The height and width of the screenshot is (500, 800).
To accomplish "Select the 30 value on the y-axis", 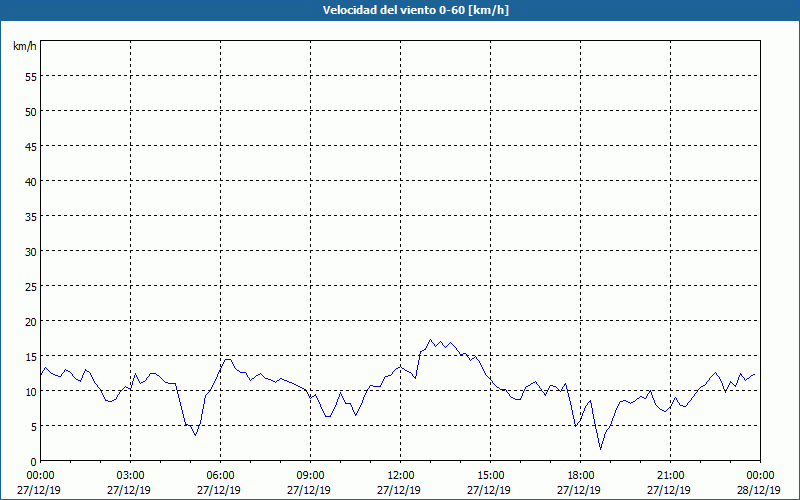I will [31, 251].
